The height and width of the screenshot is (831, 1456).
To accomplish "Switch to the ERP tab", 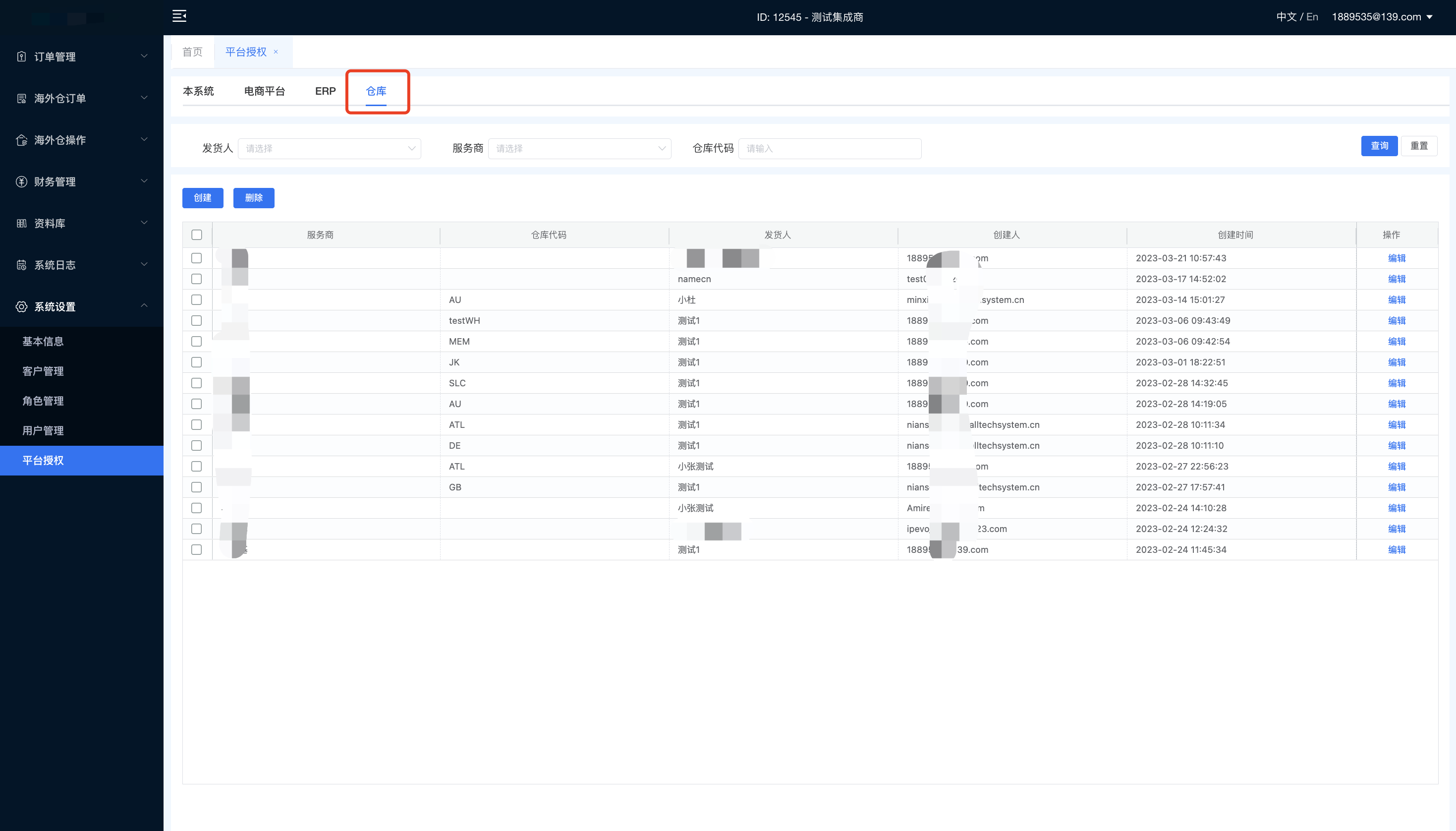I will tap(325, 91).
